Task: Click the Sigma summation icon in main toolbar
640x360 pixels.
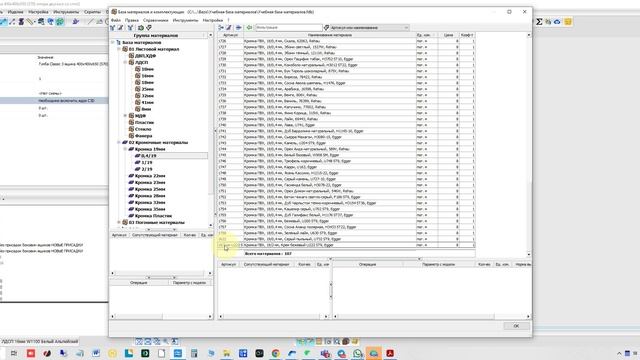Action: pyautogui.click(x=539, y=22)
